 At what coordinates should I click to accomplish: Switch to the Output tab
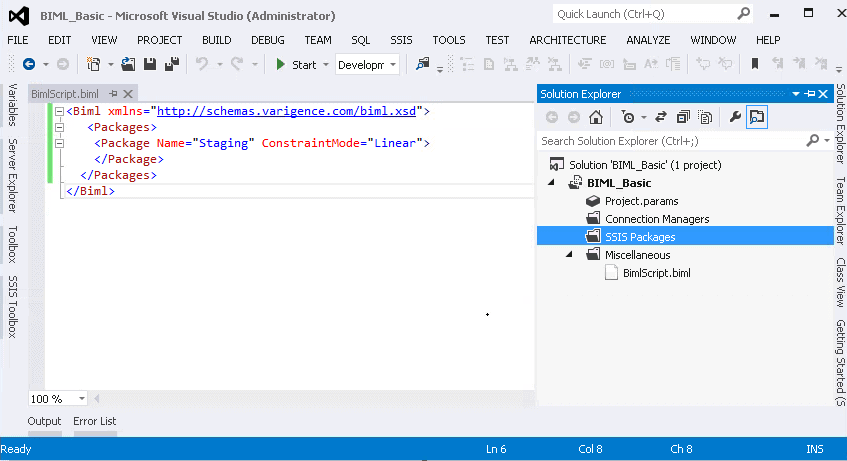pos(44,421)
